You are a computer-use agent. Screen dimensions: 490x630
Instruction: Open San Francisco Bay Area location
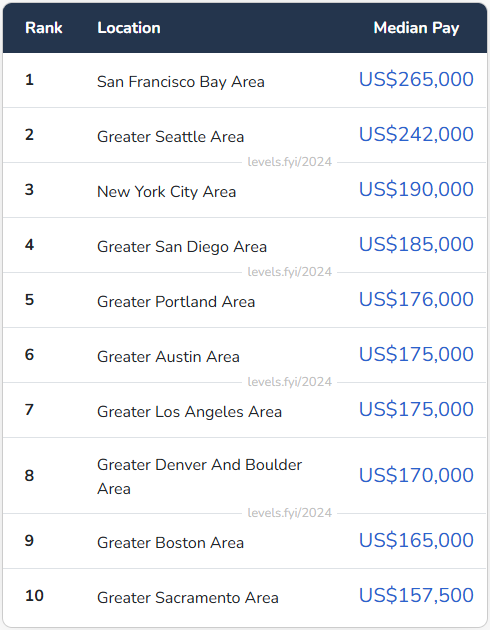click(181, 82)
